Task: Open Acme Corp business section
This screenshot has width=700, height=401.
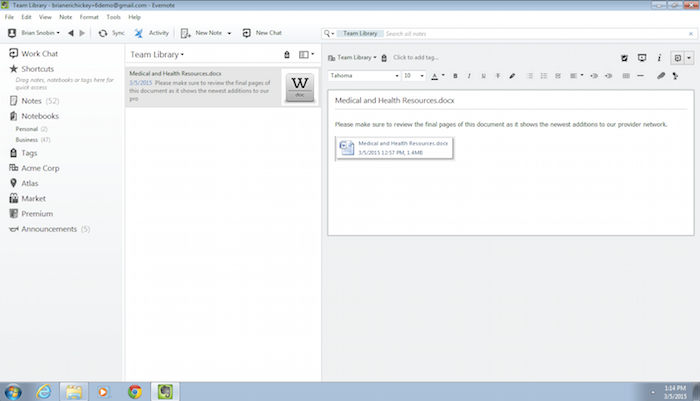Action: coord(34,168)
